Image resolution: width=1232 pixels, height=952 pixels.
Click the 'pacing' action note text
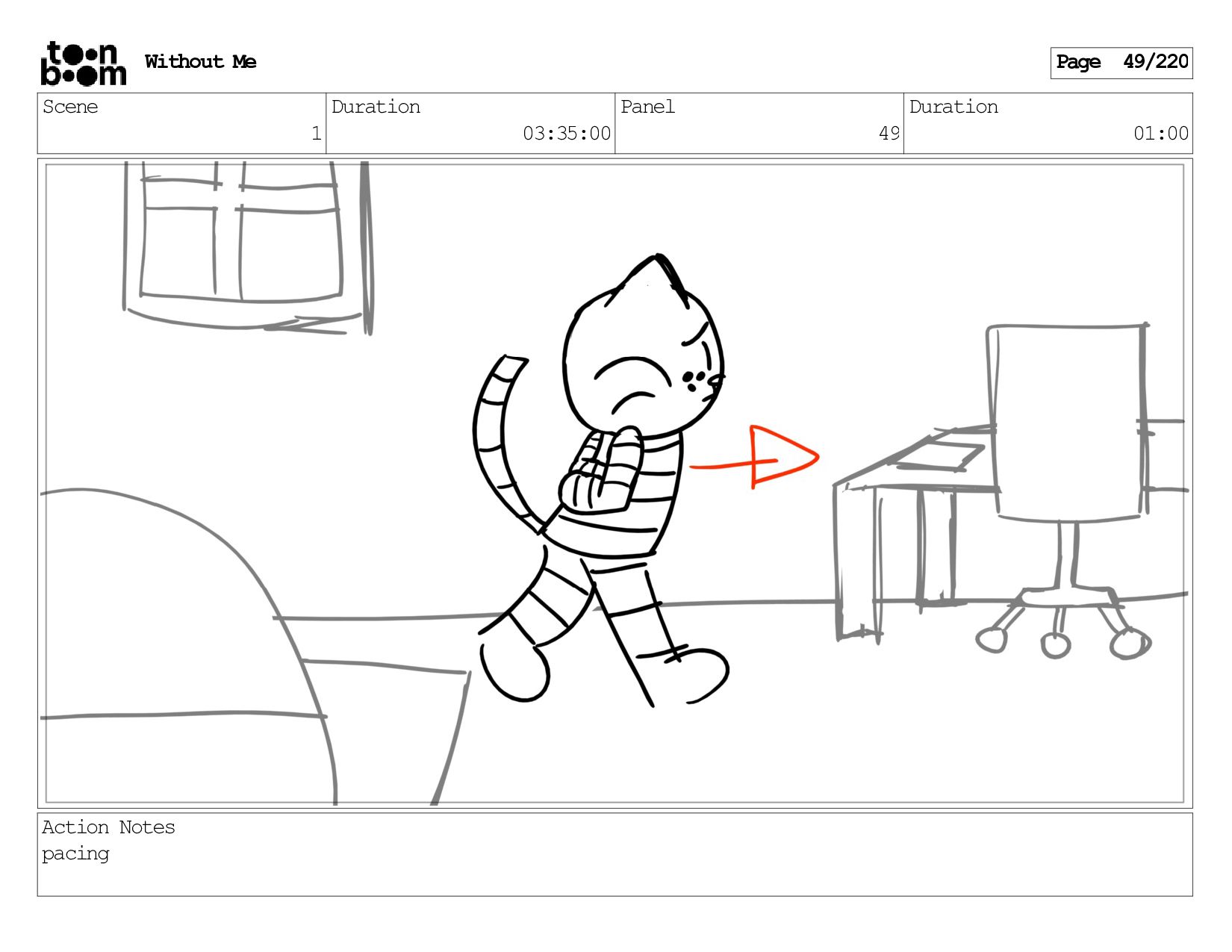[75, 854]
